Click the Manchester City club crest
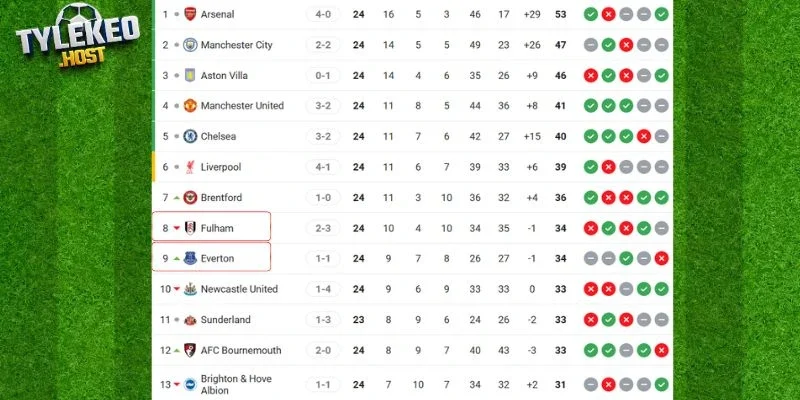Viewport: 800px width, 400px height. 191,45
